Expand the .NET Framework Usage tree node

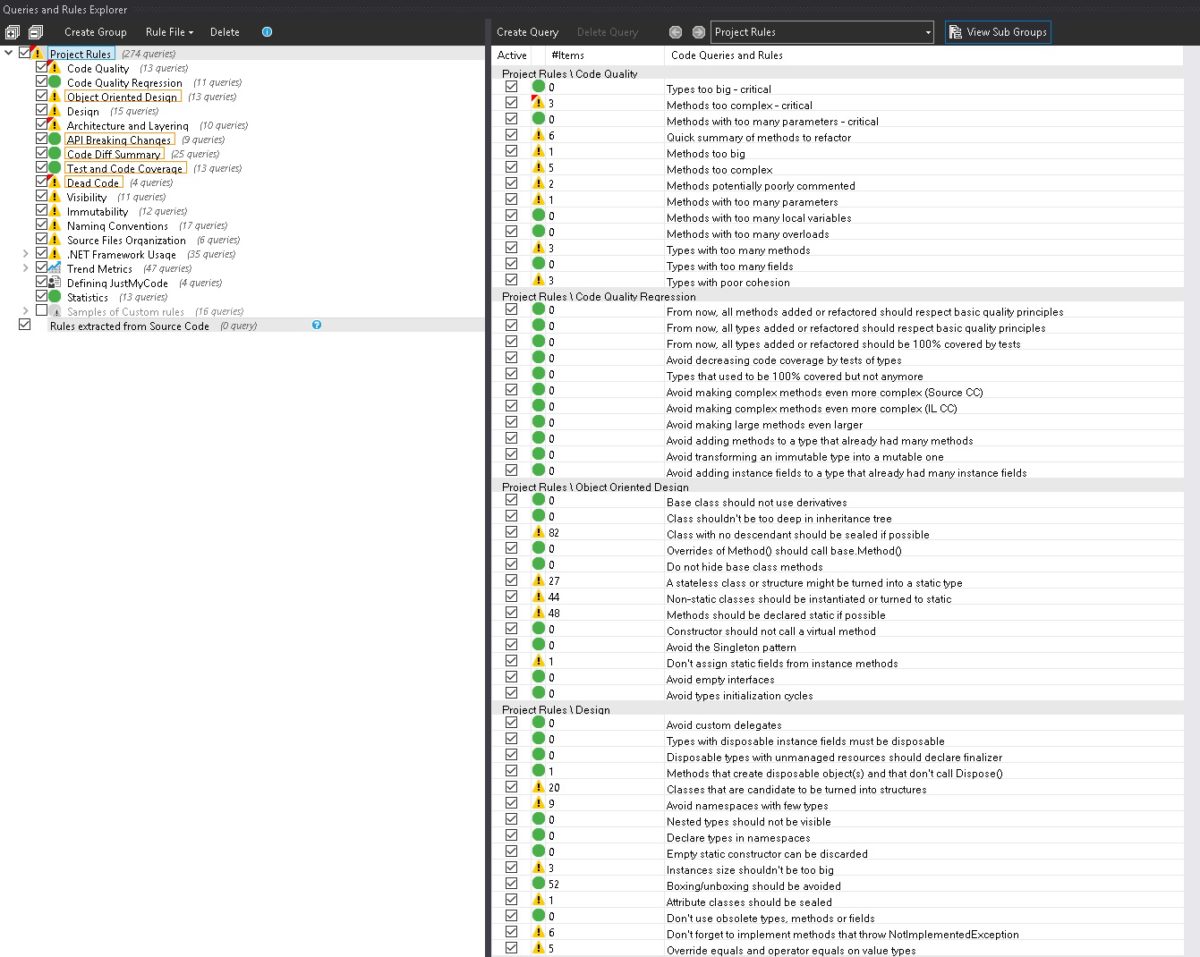(24, 254)
